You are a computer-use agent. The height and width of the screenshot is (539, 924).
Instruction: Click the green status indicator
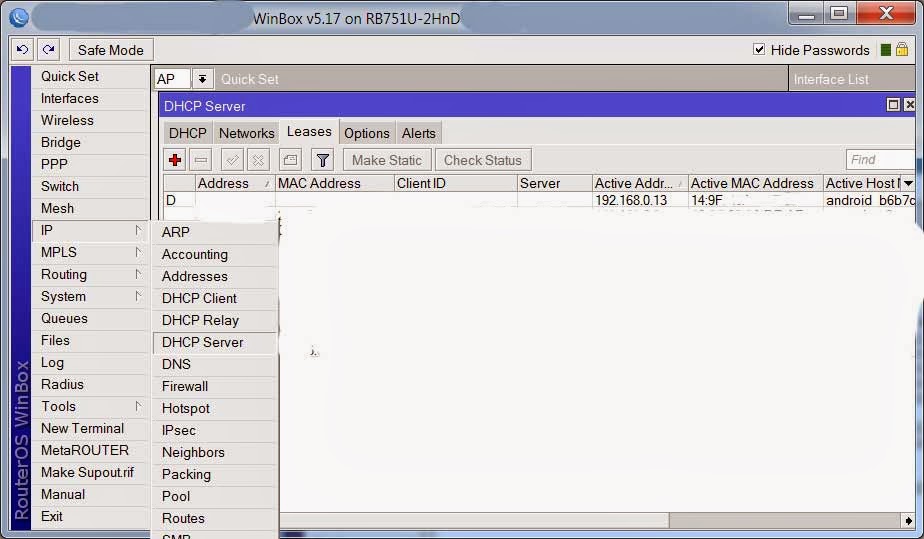(x=885, y=50)
